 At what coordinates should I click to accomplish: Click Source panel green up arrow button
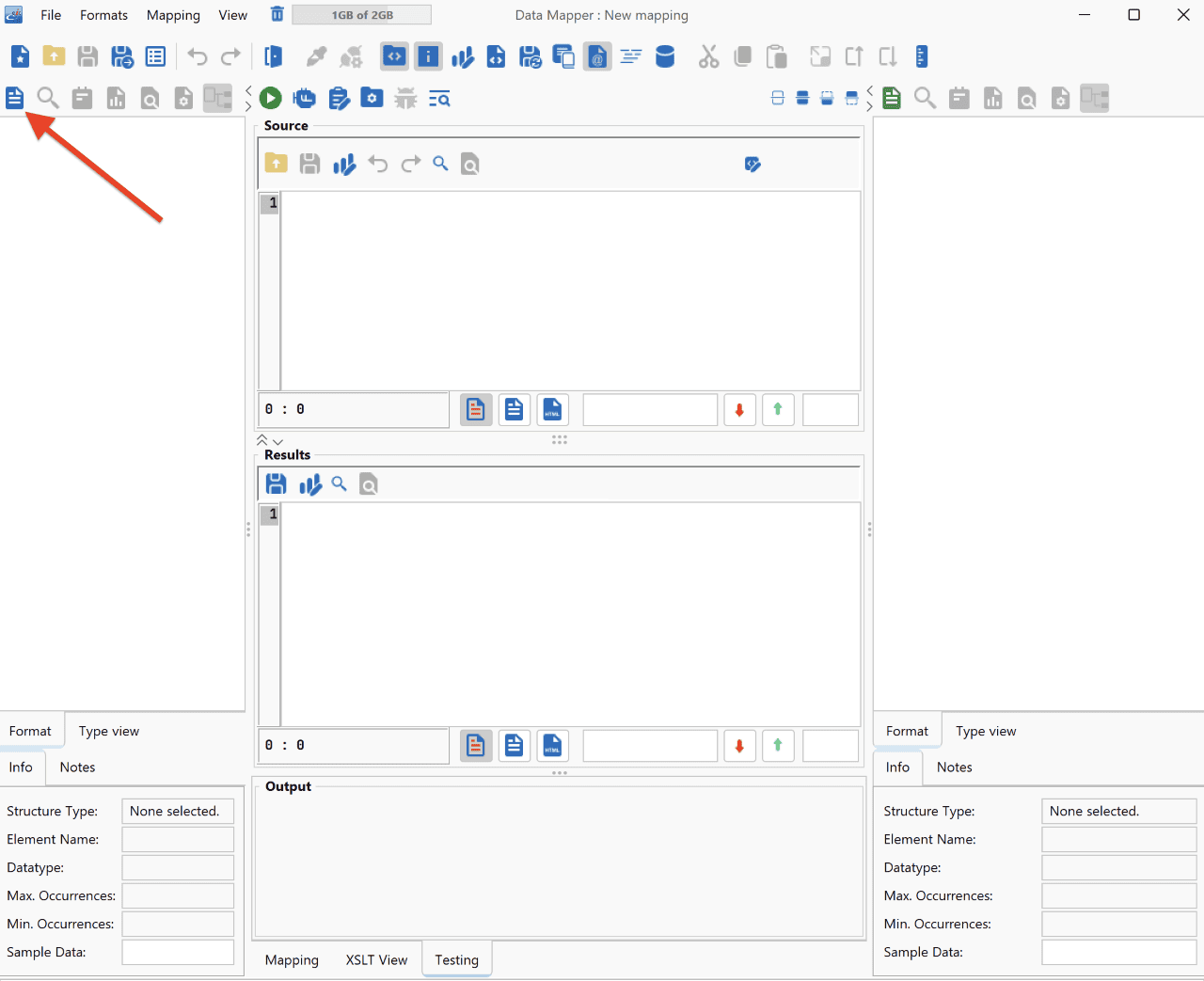[778, 410]
